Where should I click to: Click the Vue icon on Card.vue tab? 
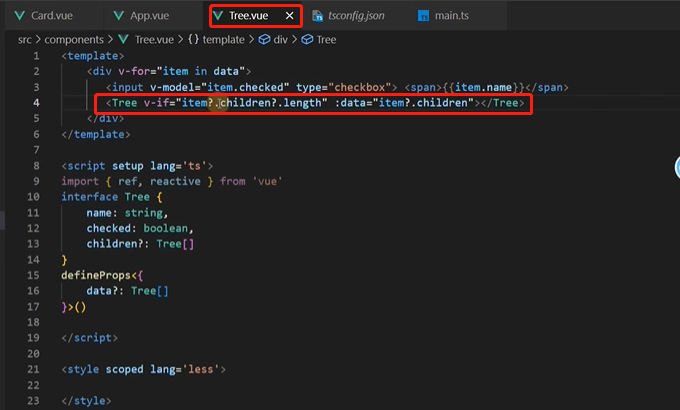point(20,16)
